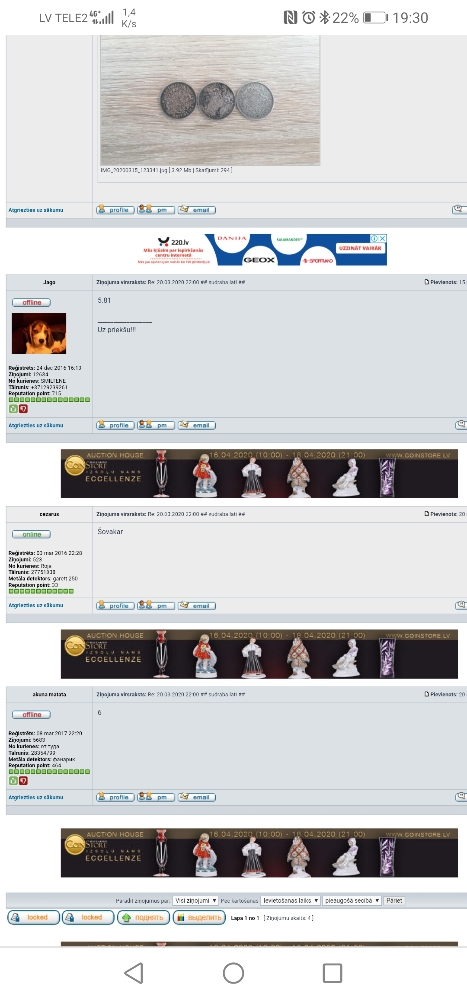This screenshot has width=467, height=1000.
Task: Give negative reputation to akuna matata
Action: point(24,781)
